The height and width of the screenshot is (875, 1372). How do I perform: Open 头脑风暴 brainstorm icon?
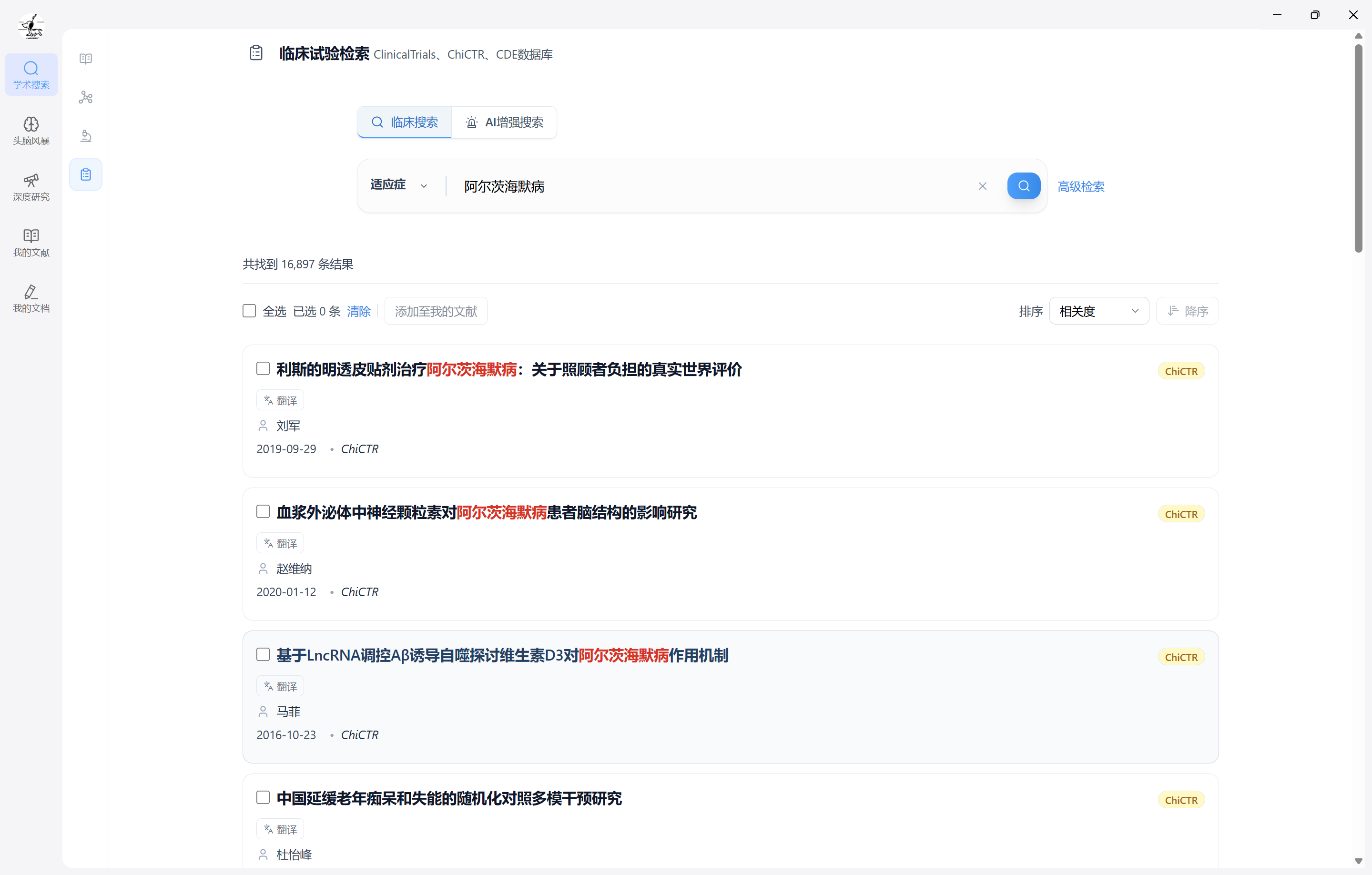31,131
